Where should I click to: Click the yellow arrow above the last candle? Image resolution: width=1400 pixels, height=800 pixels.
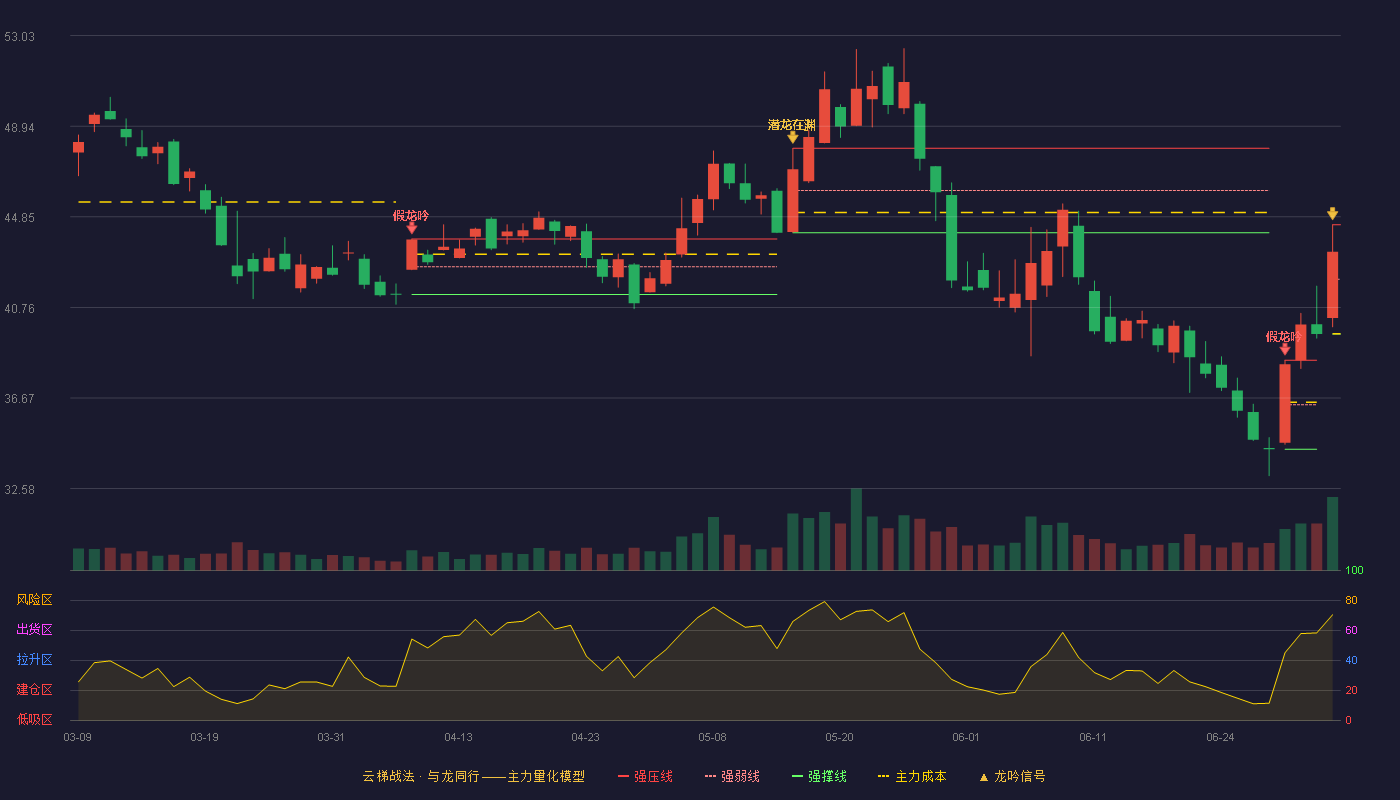pos(1332,214)
